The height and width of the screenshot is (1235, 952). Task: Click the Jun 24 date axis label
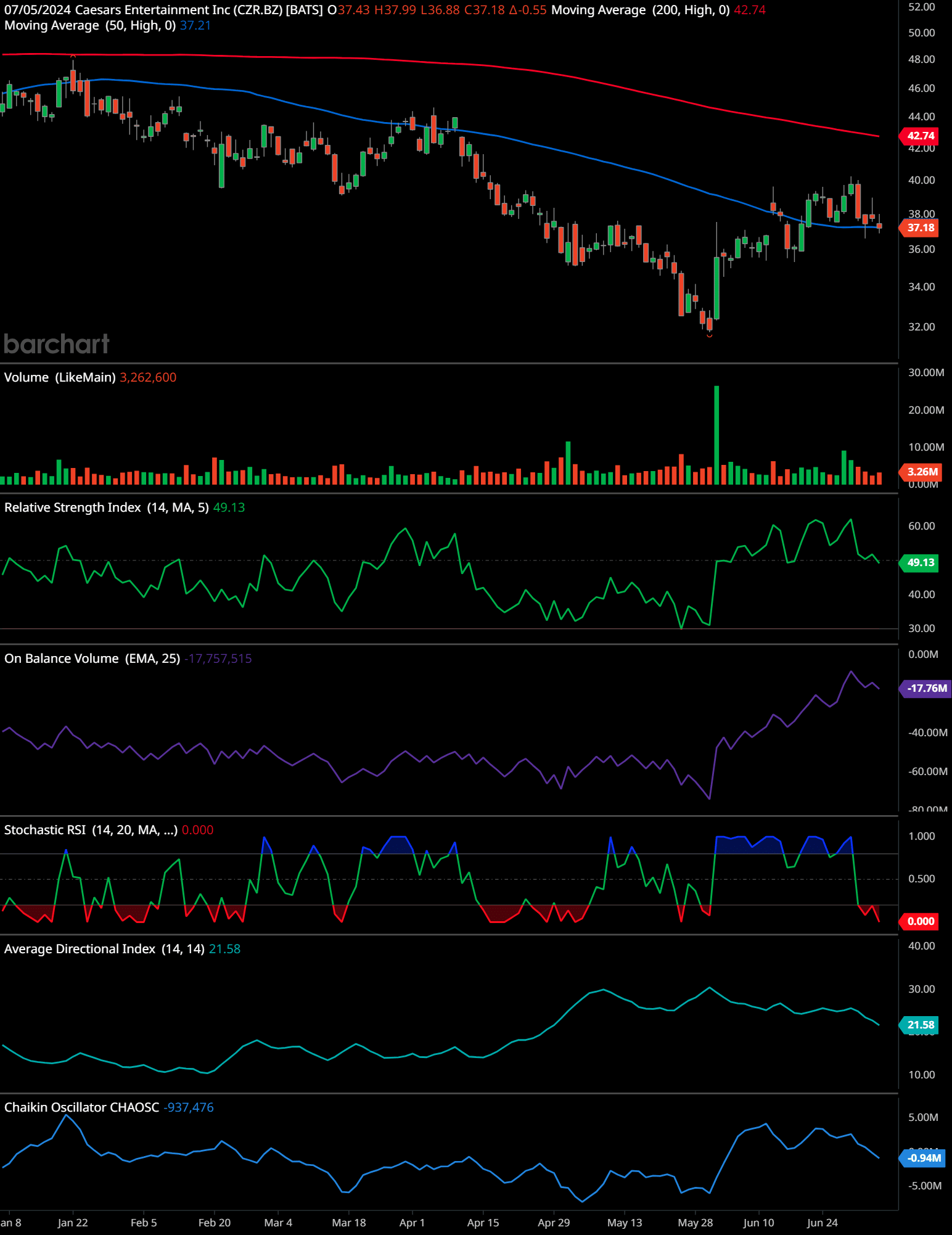coord(823,1223)
